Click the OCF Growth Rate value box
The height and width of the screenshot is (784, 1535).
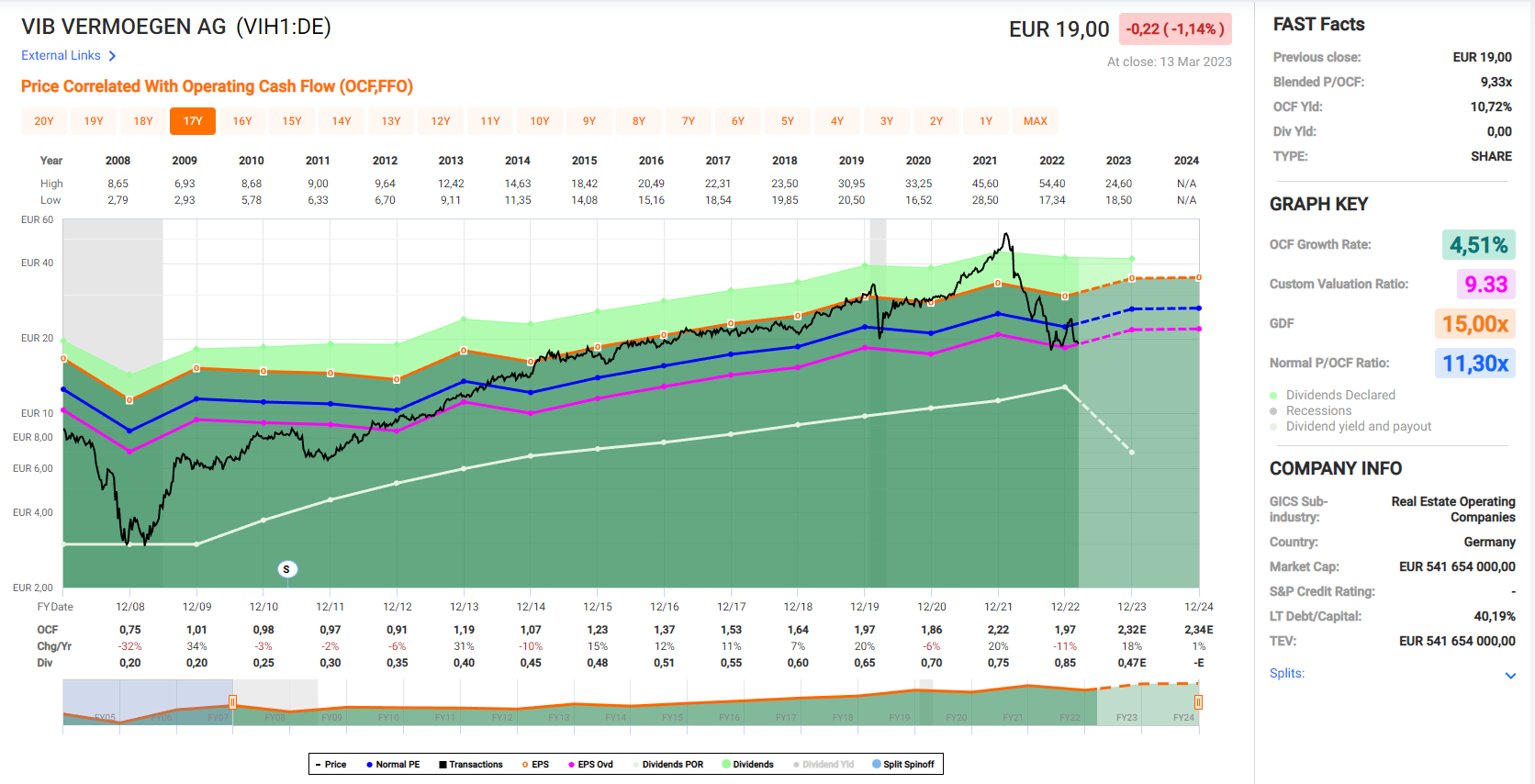pos(1478,245)
